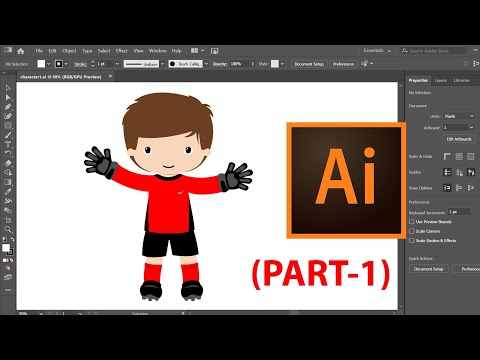The height and width of the screenshot is (360, 480).
Task: Select the Direct Selection tool
Action: pyautogui.click(x=8, y=98)
